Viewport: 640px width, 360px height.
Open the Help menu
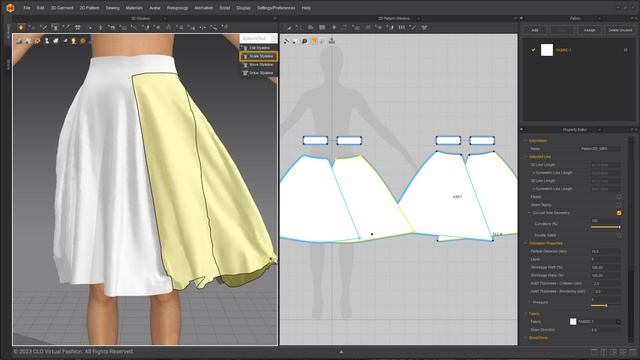(306, 8)
